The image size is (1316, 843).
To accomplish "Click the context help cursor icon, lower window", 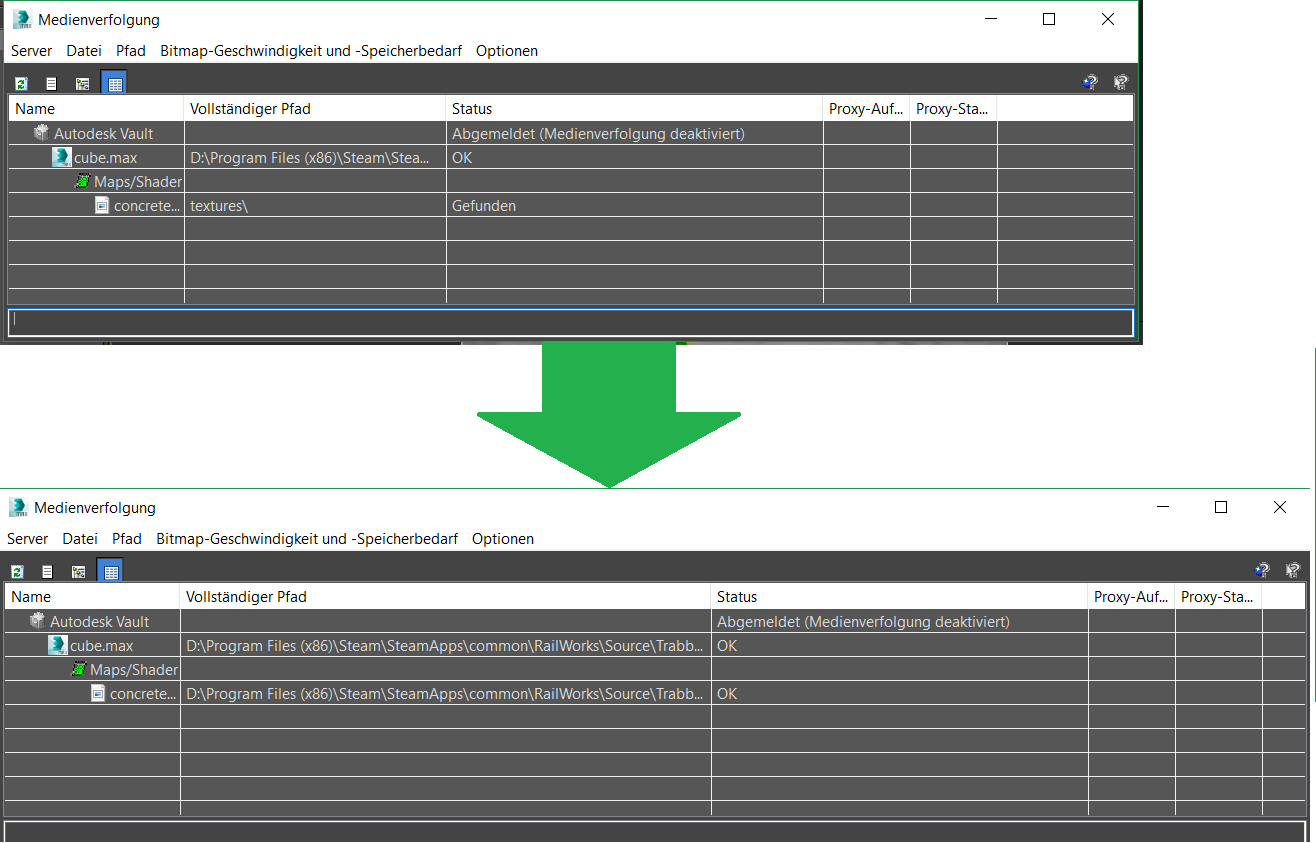I will click(x=1292, y=570).
